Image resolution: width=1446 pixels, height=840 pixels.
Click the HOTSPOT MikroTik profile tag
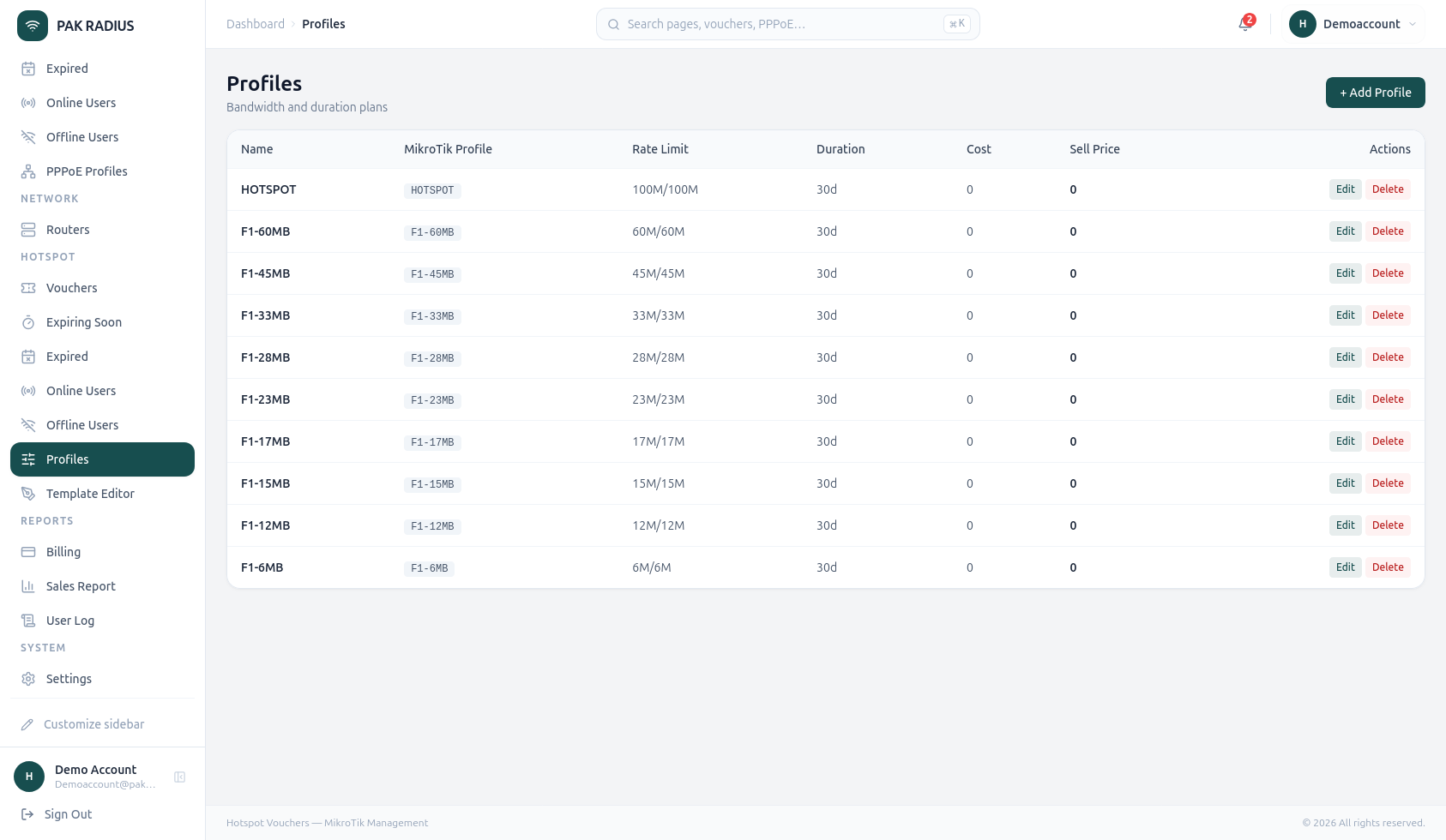tap(432, 190)
